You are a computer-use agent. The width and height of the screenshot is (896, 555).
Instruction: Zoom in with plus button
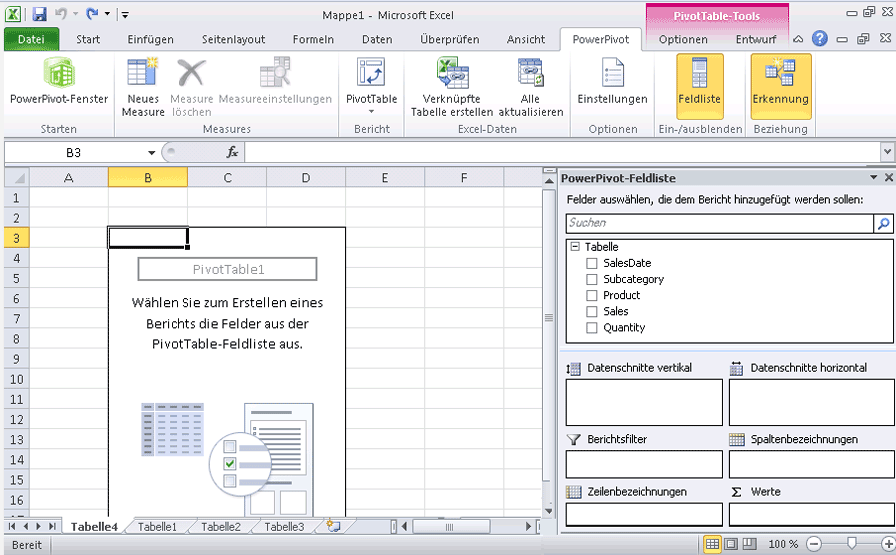click(889, 544)
